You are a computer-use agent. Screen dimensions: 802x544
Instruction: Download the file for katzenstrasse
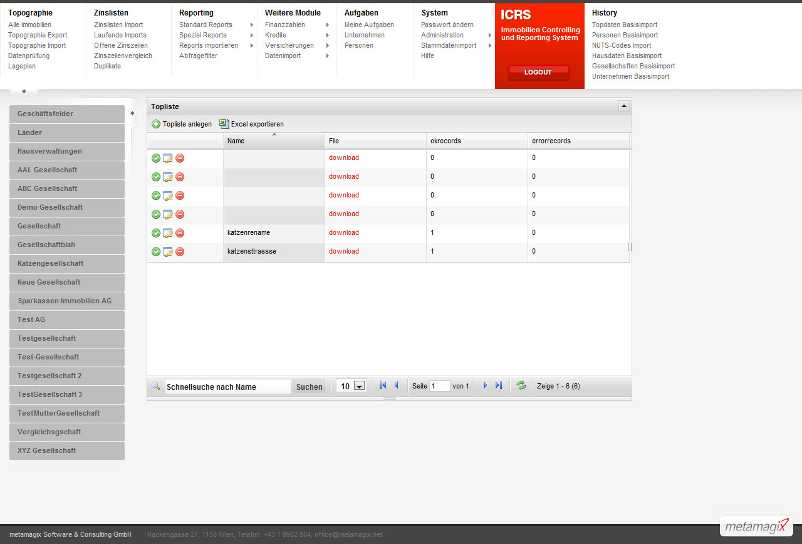(344, 252)
